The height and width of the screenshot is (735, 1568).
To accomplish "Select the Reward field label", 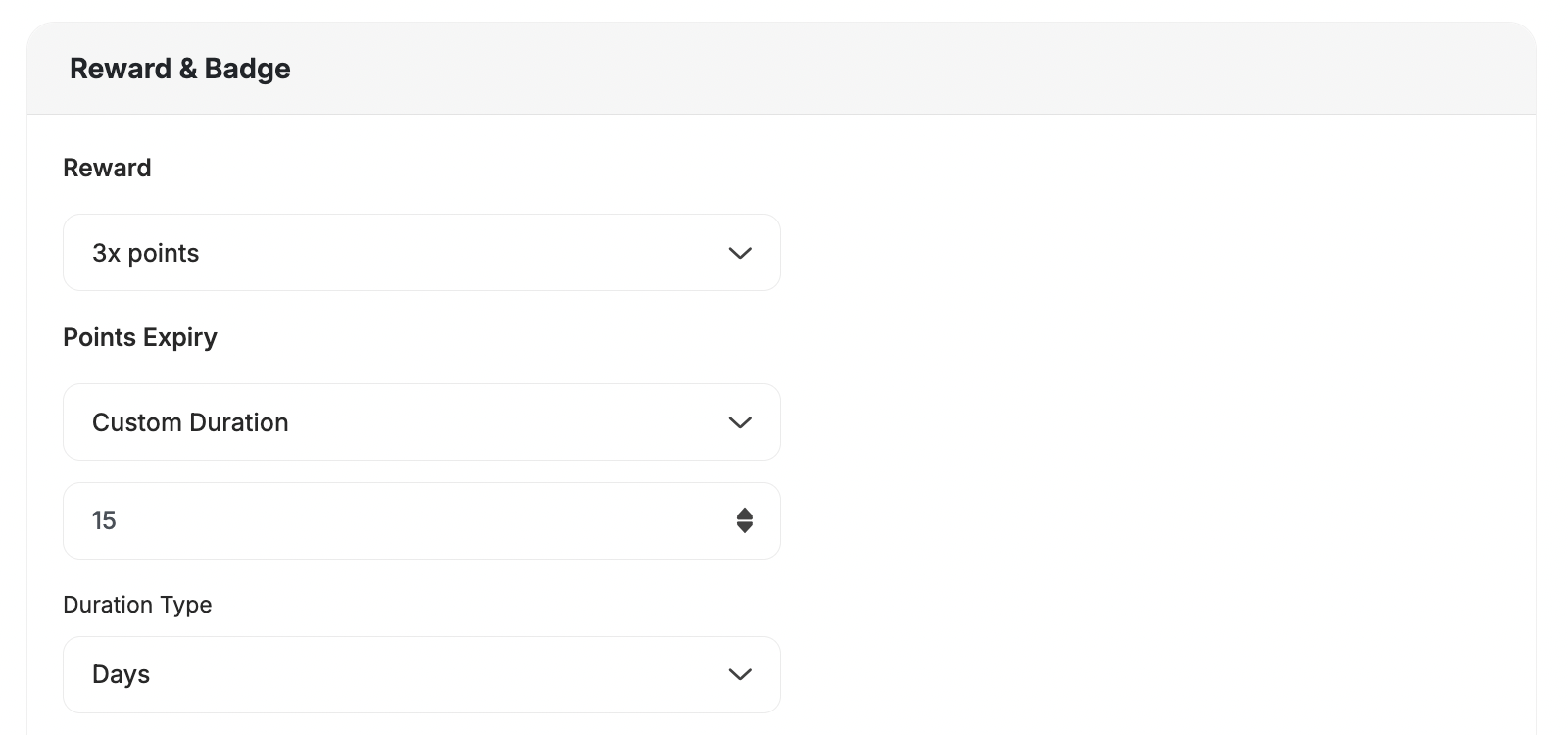I will coord(106,168).
